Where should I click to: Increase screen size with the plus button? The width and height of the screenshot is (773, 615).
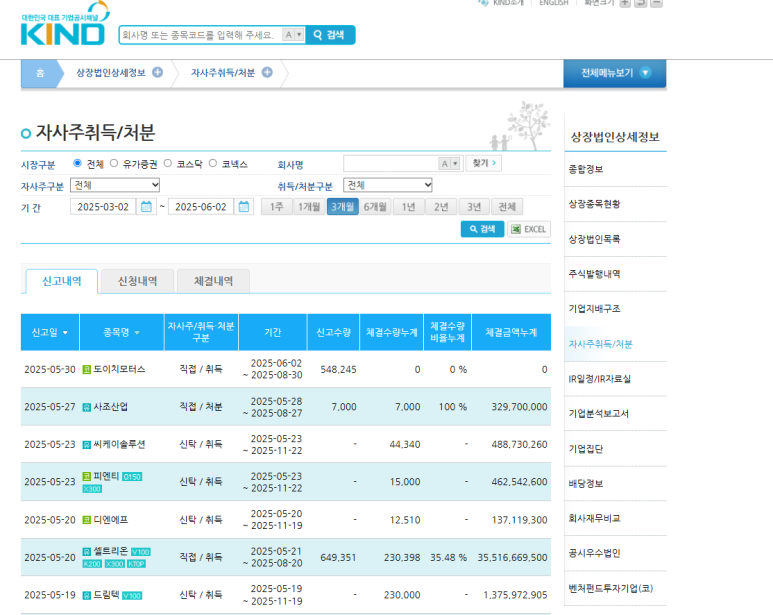coord(625,3)
